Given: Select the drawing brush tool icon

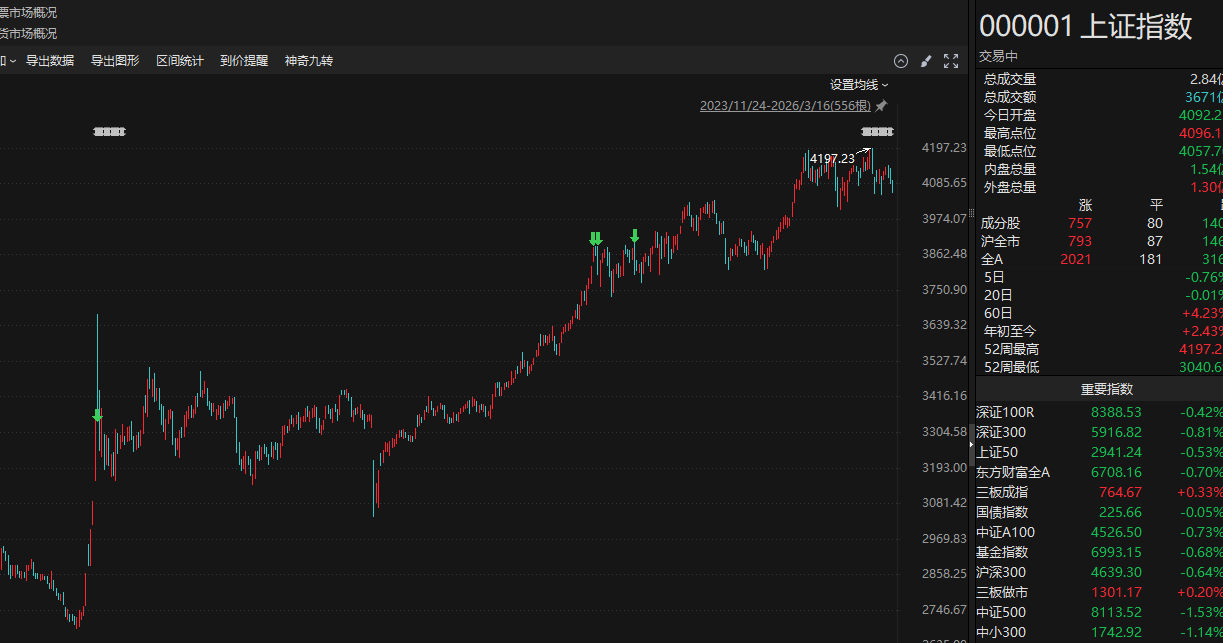Looking at the screenshot, I should pos(926,61).
